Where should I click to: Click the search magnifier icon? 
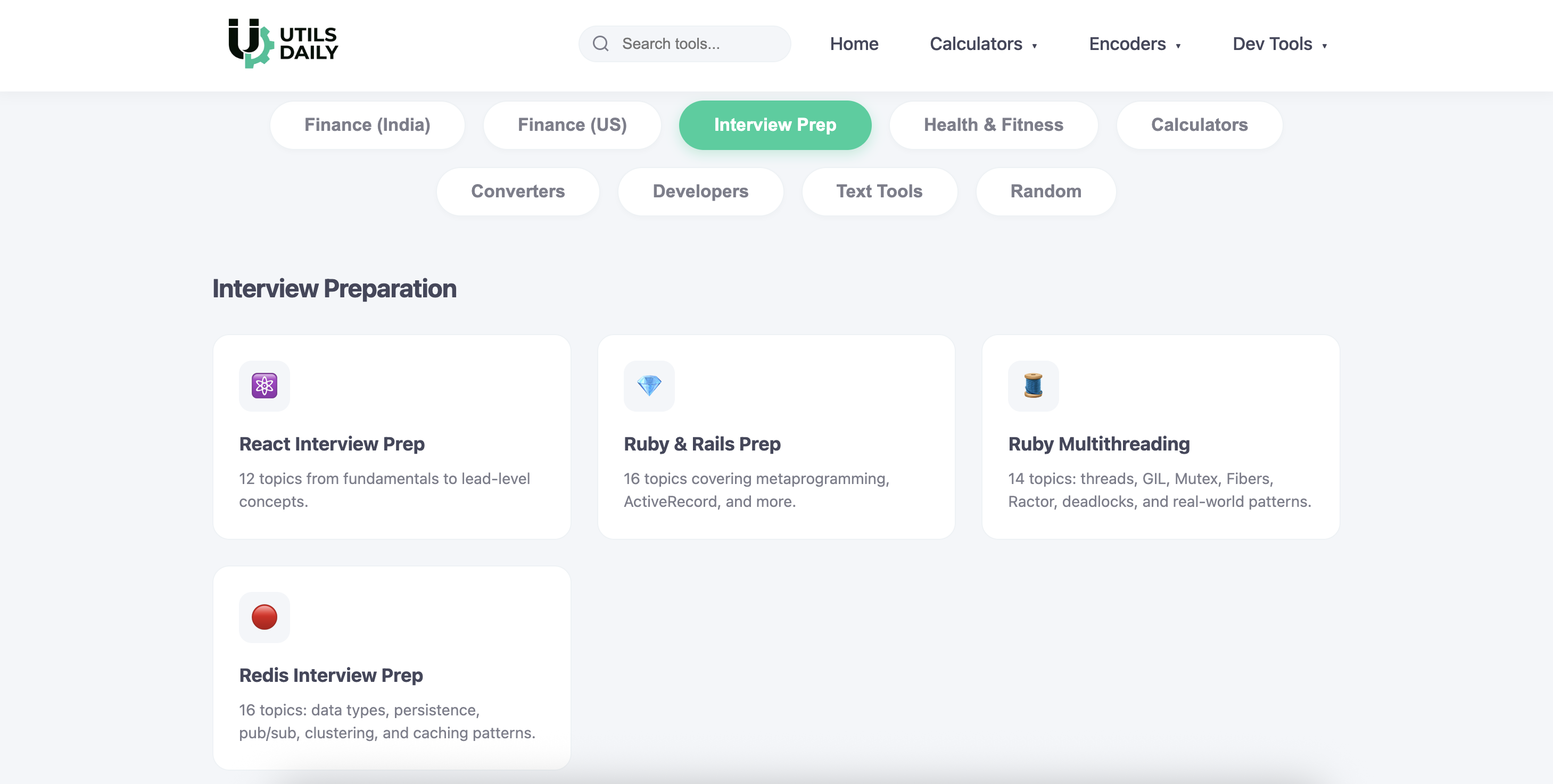(600, 44)
